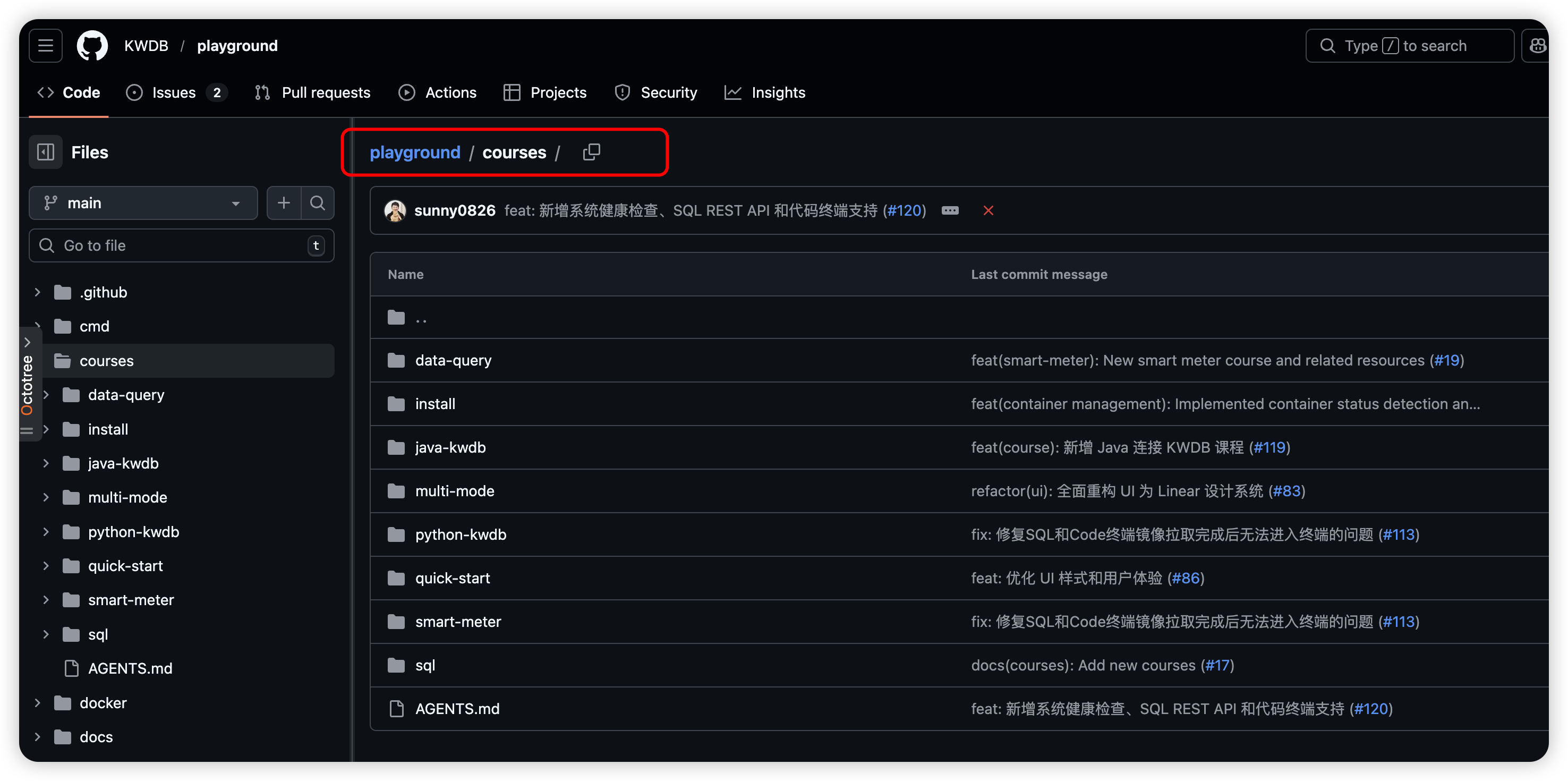1568x781 pixels.
Task: Collapse the Files side panel
Action: pos(46,152)
